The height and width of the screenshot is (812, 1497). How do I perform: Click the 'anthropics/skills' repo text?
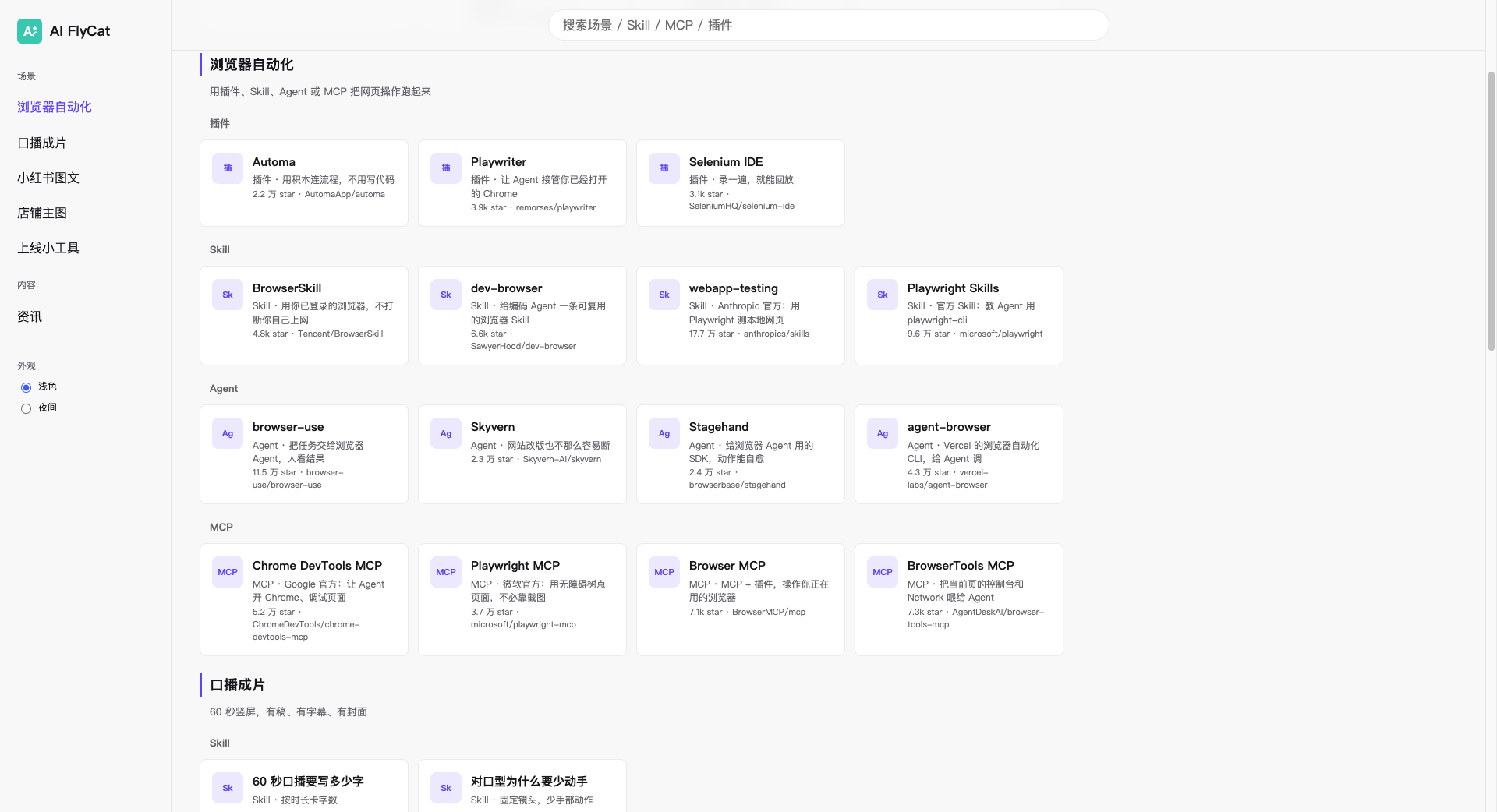pyautogui.click(x=777, y=334)
